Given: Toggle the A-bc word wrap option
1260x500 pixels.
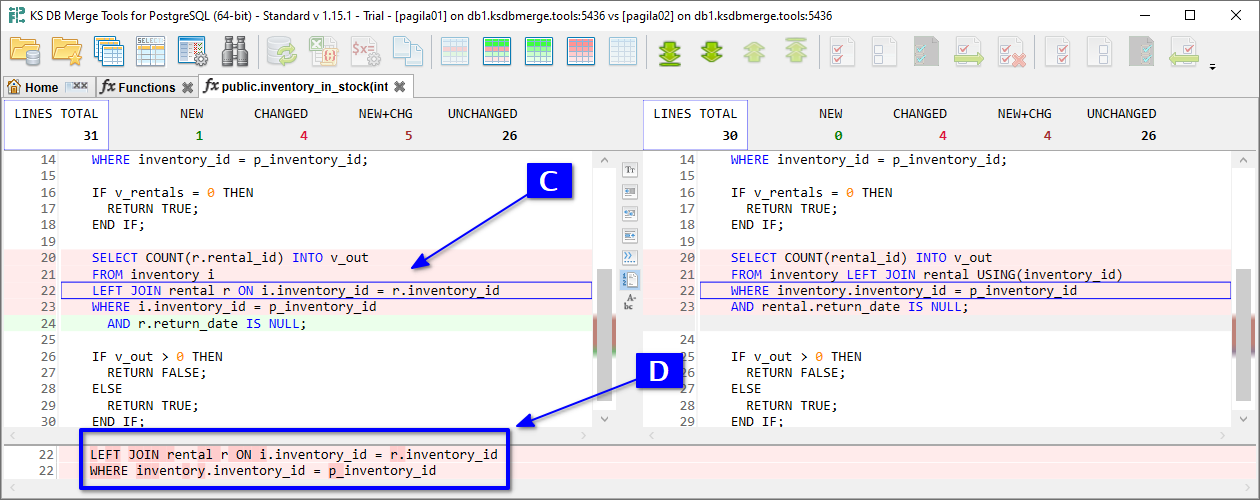Looking at the screenshot, I should [x=631, y=302].
